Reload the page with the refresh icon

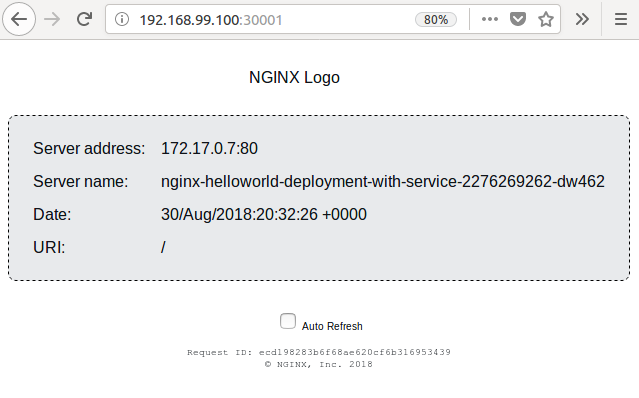pyautogui.click(x=84, y=19)
